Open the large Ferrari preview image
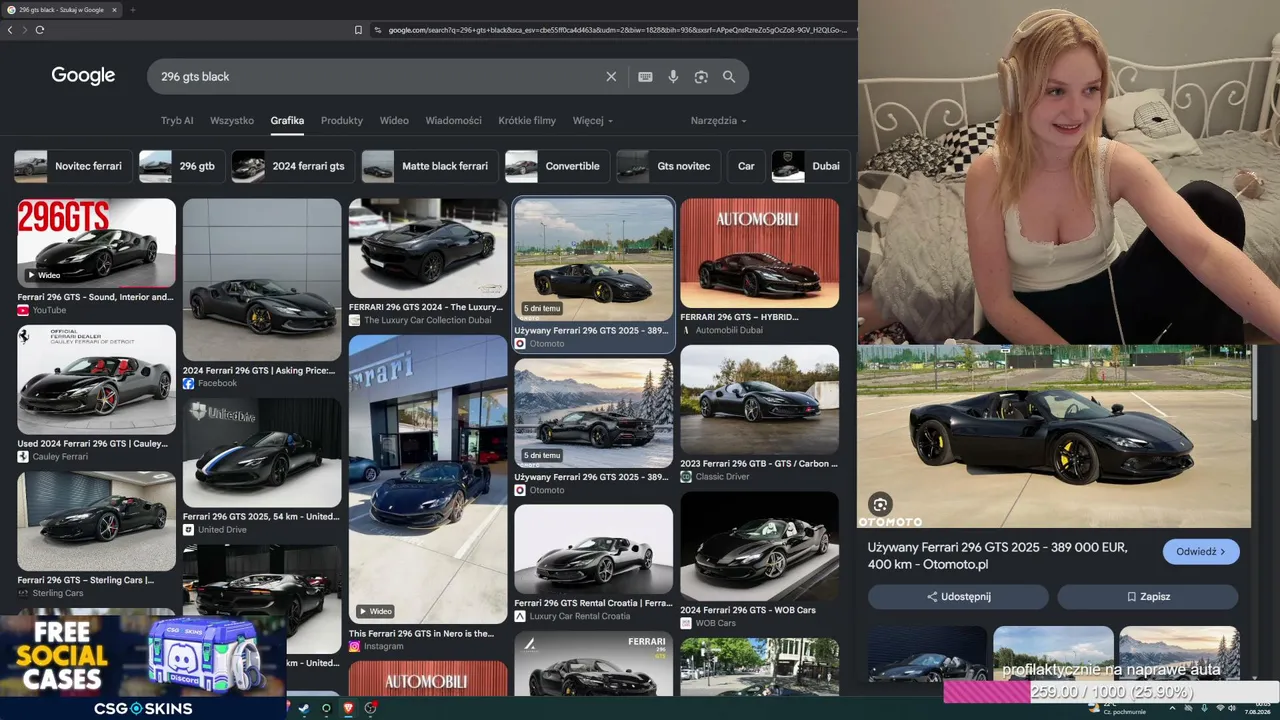The height and width of the screenshot is (720, 1280). 1054,436
